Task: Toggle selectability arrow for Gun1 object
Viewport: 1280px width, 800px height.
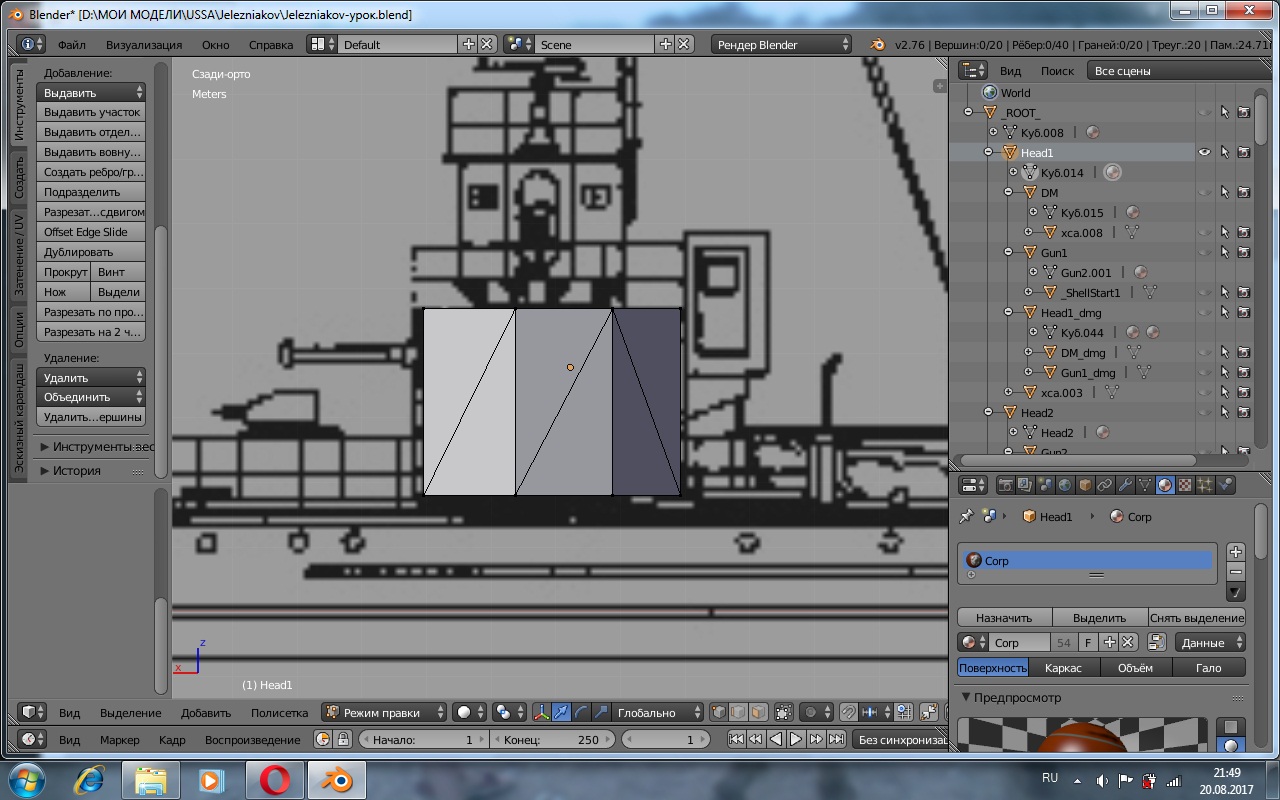Action: coord(1224,253)
